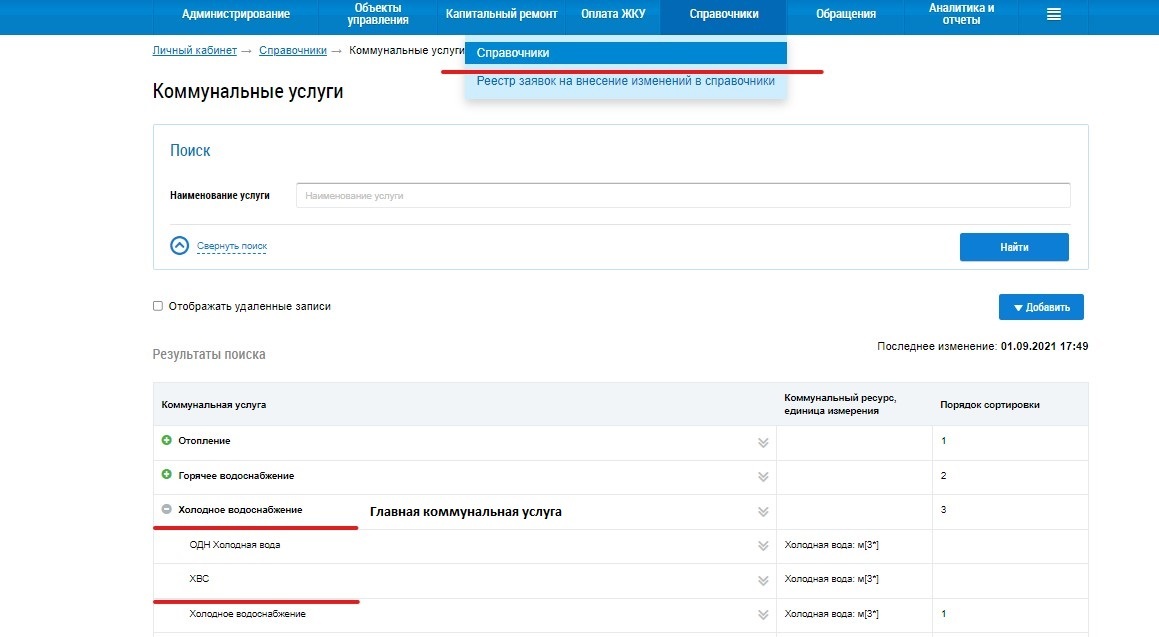Open double-chevron menu for ХВС row
This screenshot has width=1159, height=637.
763,580
